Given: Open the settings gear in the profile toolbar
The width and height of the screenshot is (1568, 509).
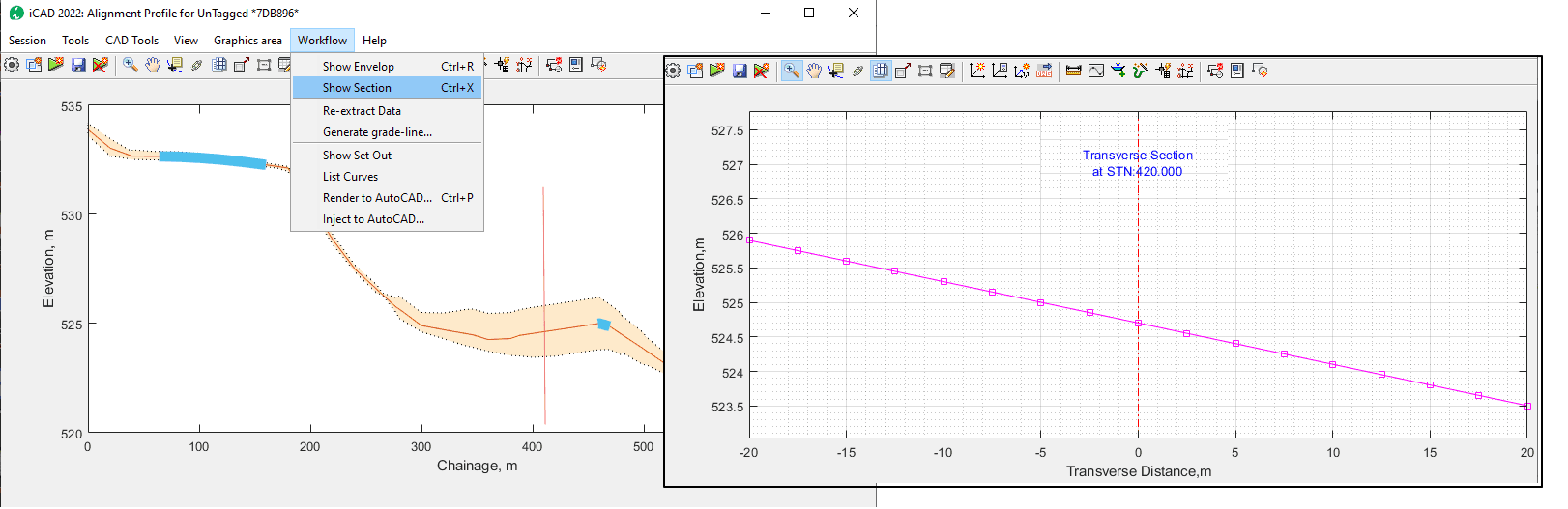Looking at the screenshot, I should click(x=12, y=65).
